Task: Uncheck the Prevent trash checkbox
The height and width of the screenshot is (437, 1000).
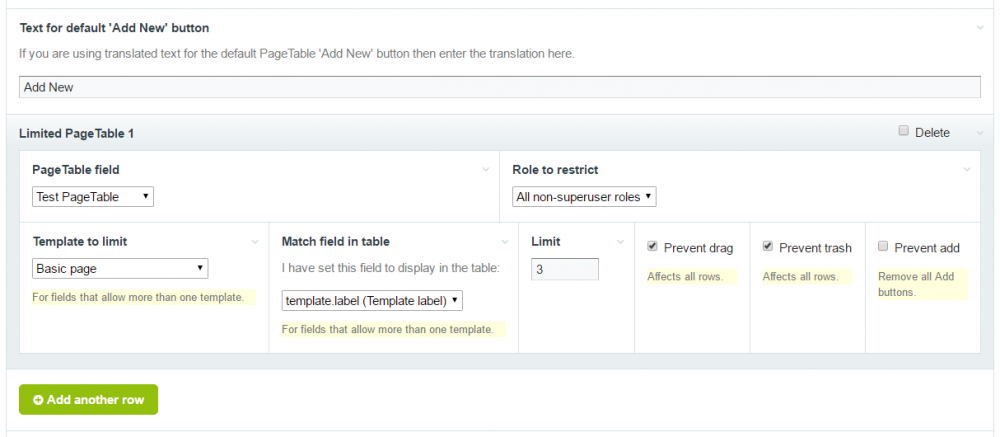Action: pos(768,246)
